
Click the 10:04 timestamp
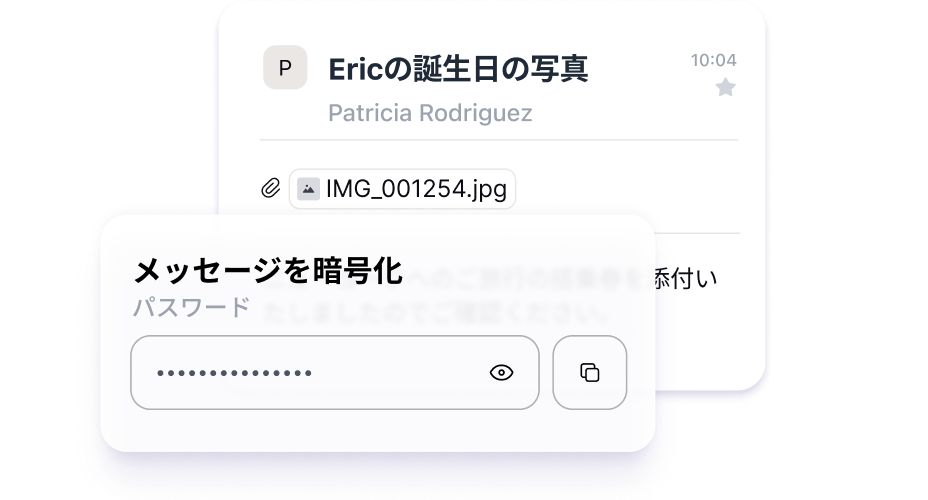pos(713,60)
